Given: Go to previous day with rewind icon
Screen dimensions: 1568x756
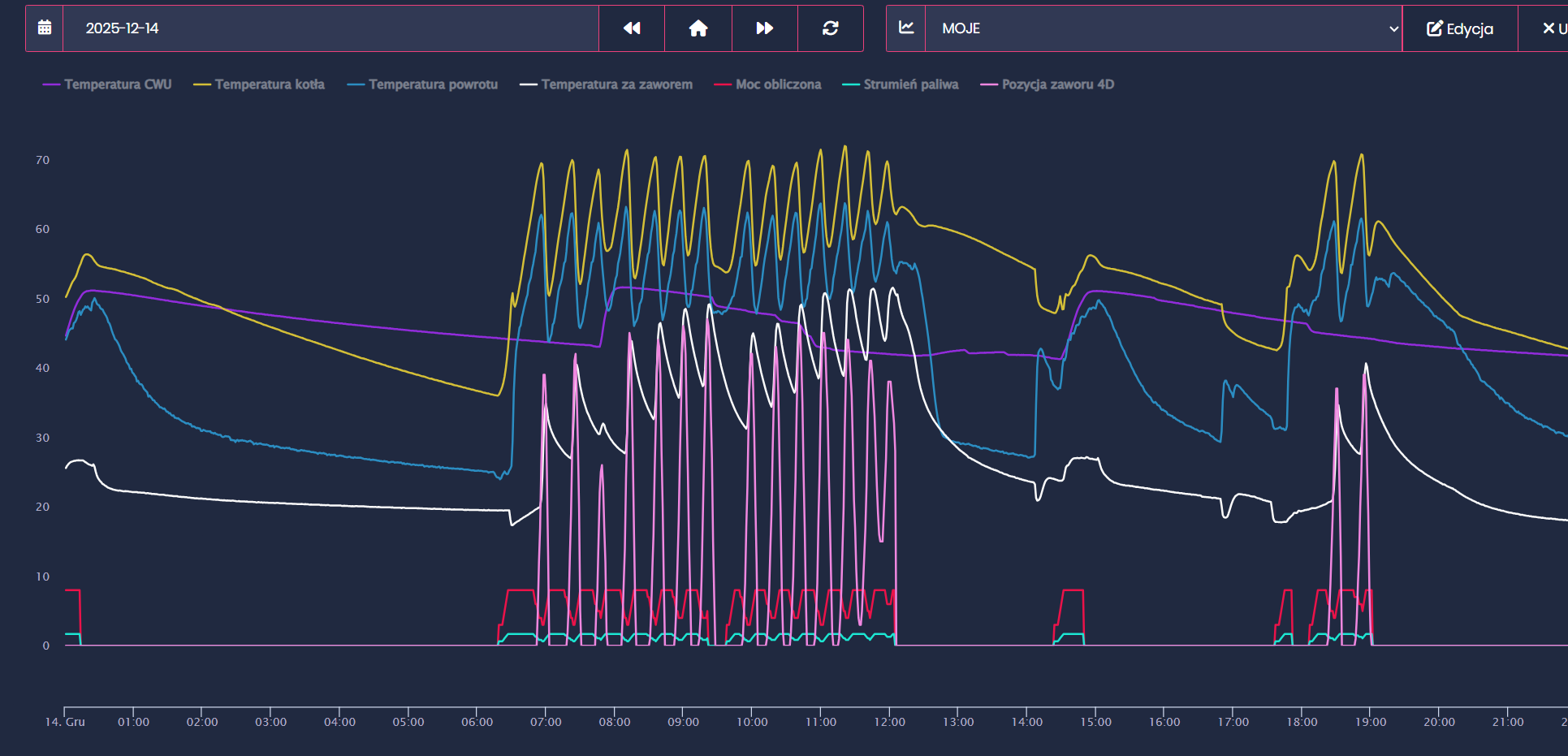Looking at the screenshot, I should click(632, 28).
